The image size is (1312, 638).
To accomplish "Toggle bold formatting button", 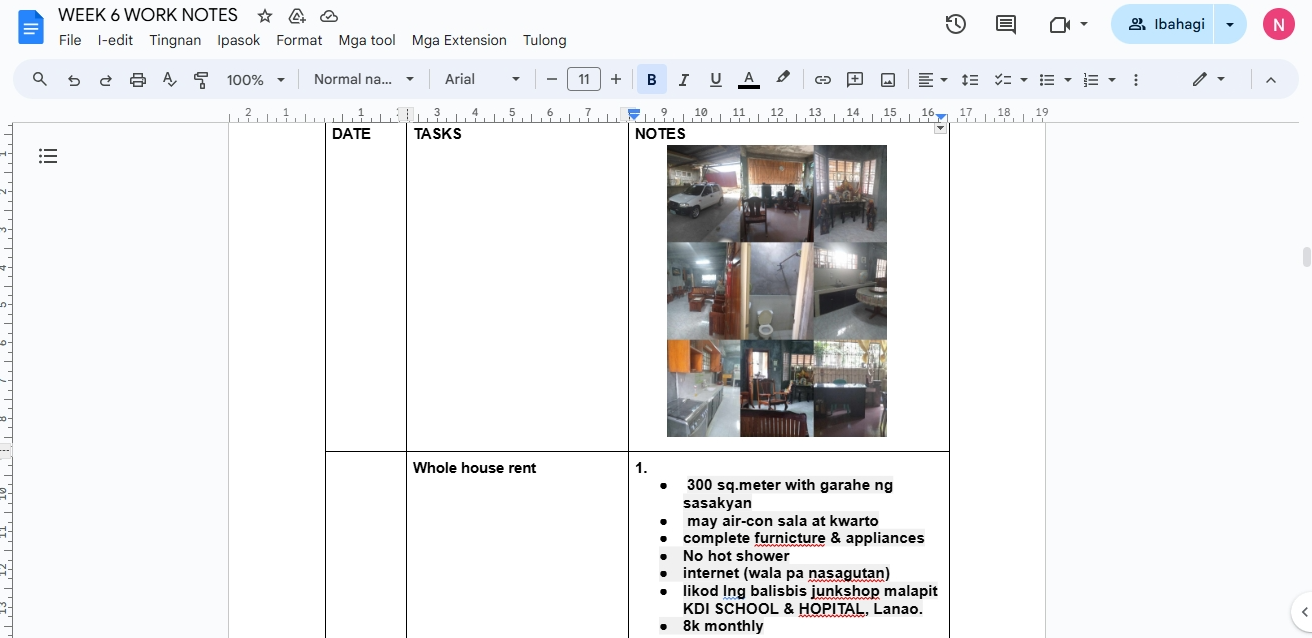I will [652, 80].
